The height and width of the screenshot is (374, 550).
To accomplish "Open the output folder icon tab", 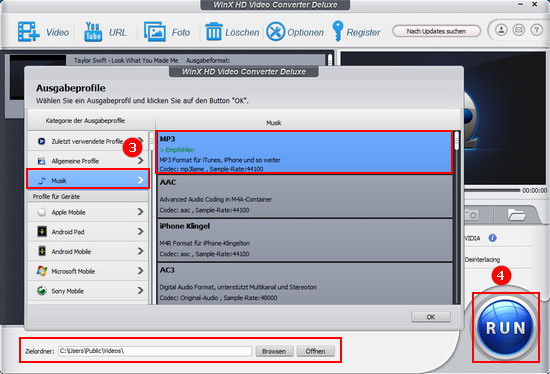I will pos(516,214).
